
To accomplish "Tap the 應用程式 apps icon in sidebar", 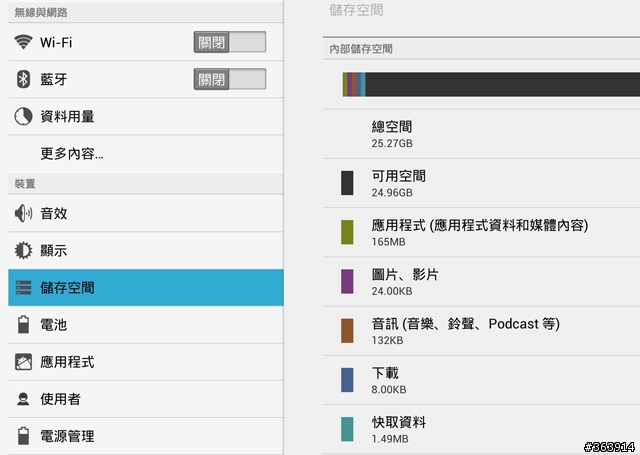I will click(23, 362).
